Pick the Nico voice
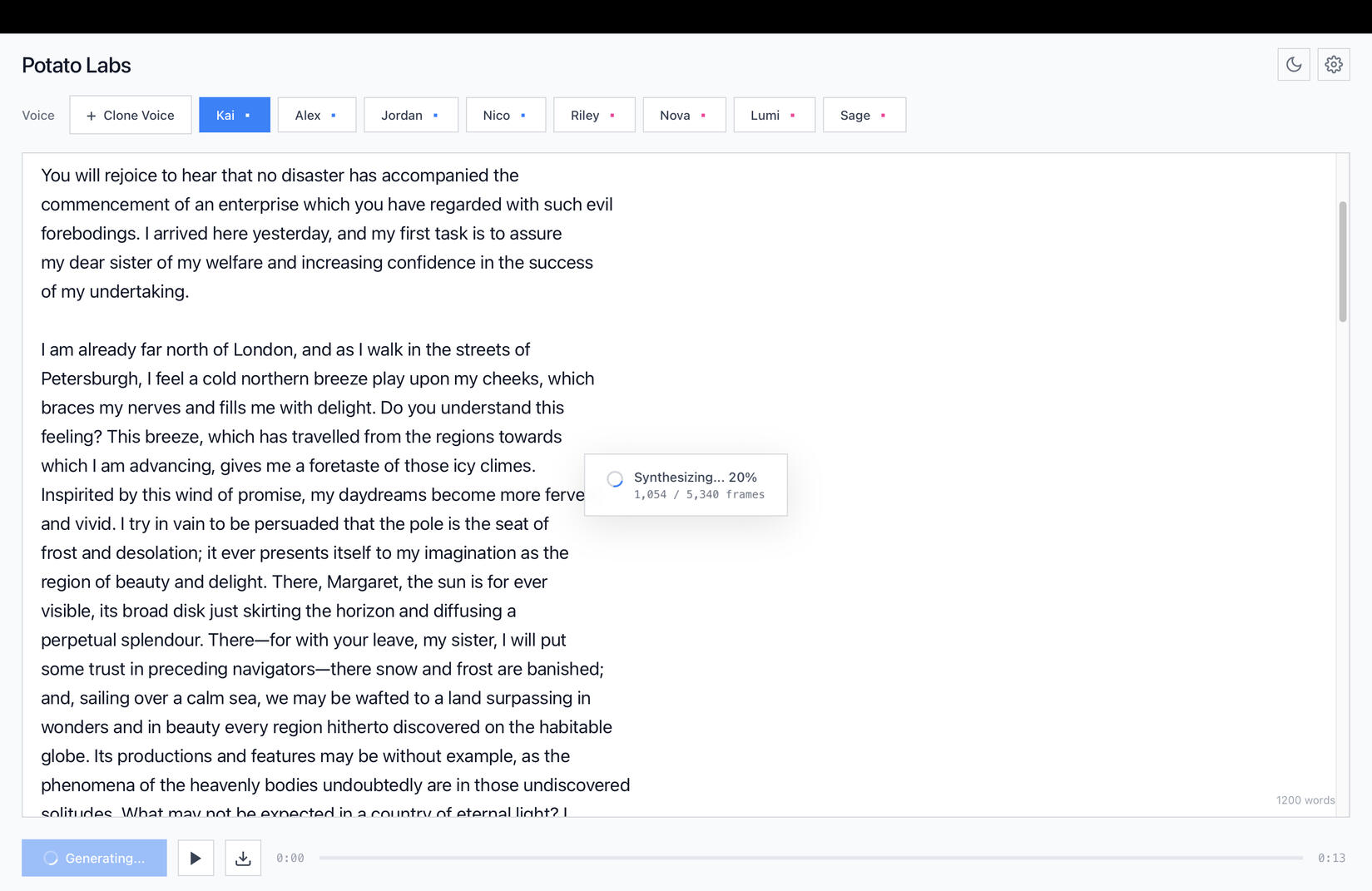The image size is (1372, 891). pos(505,116)
